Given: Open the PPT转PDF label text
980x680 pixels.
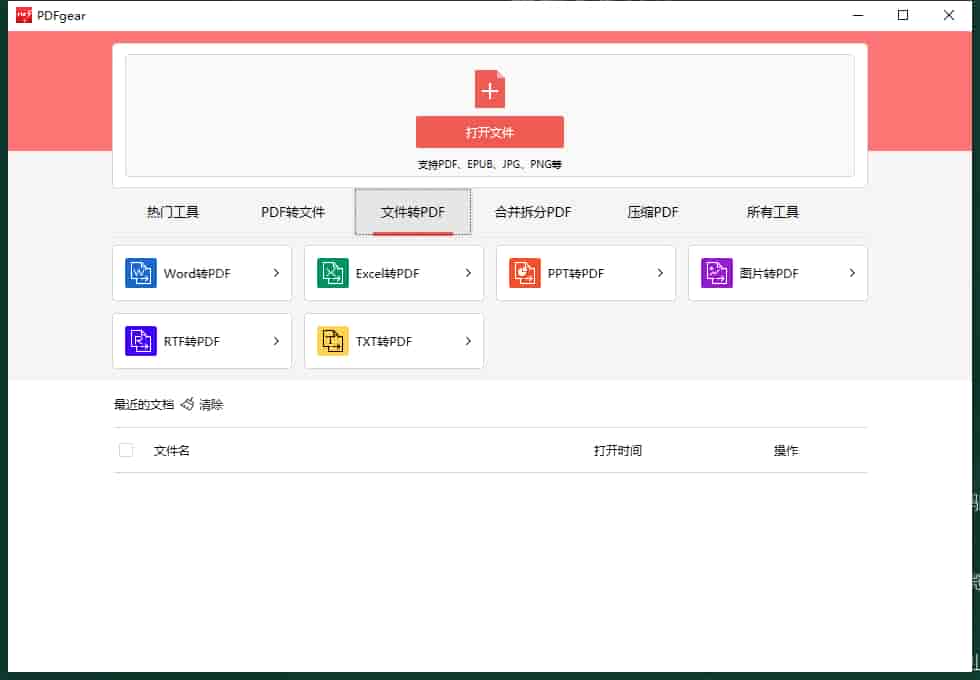Looking at the screenshot, I should coord(576,273).
